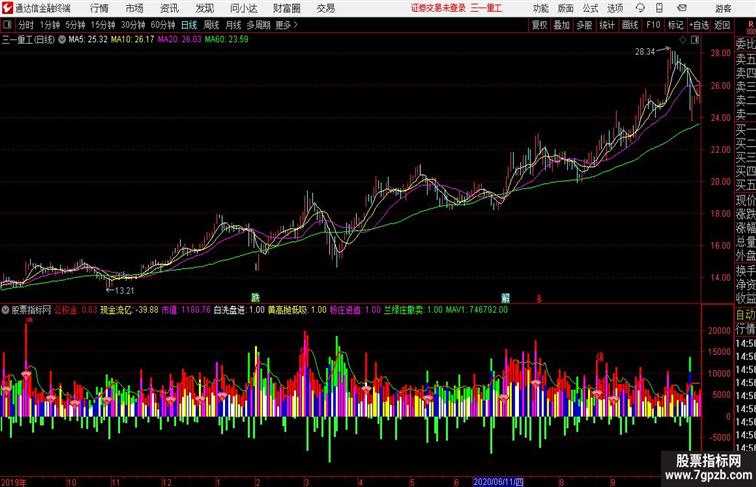Click the 游客 account label

(723, 8)
